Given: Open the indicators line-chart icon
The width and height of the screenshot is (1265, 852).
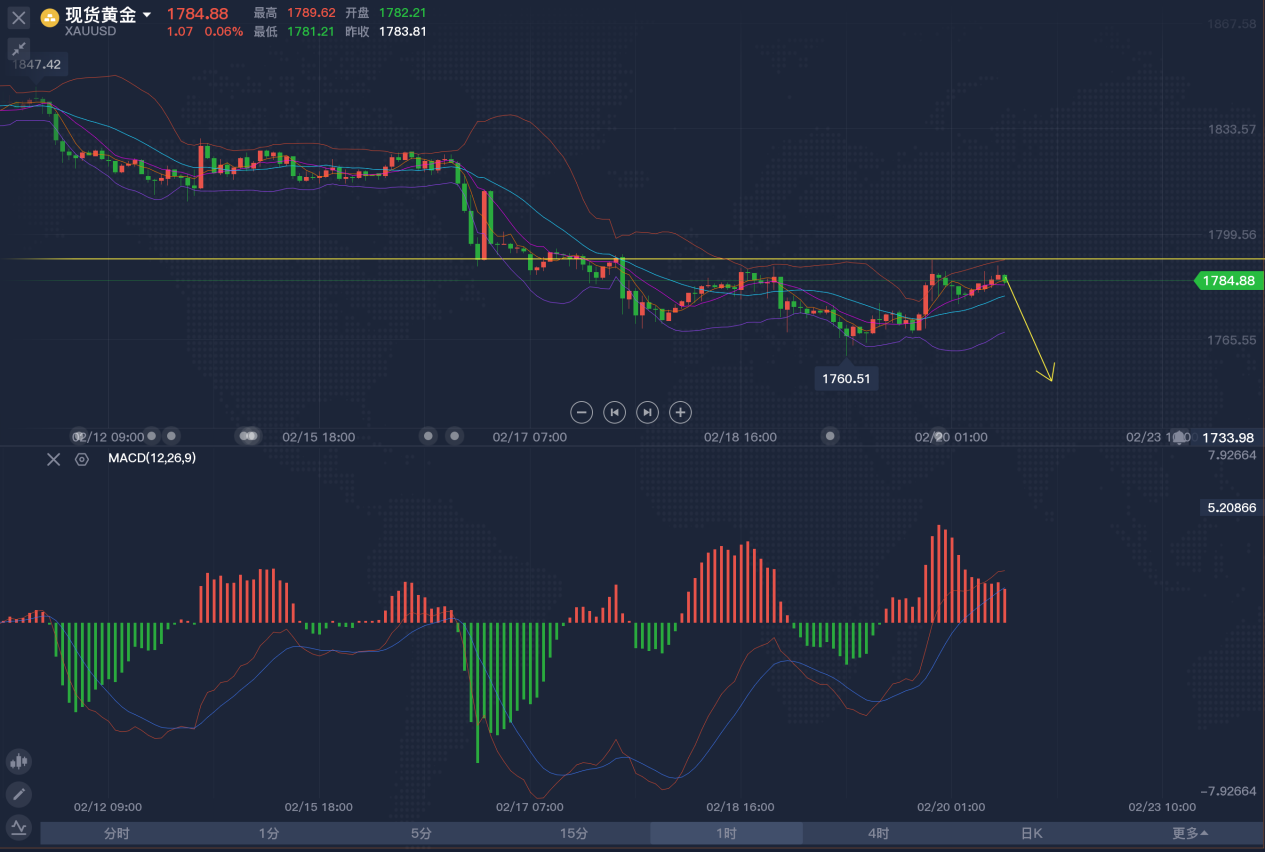Looking at the screenshot, I should 19,827.
